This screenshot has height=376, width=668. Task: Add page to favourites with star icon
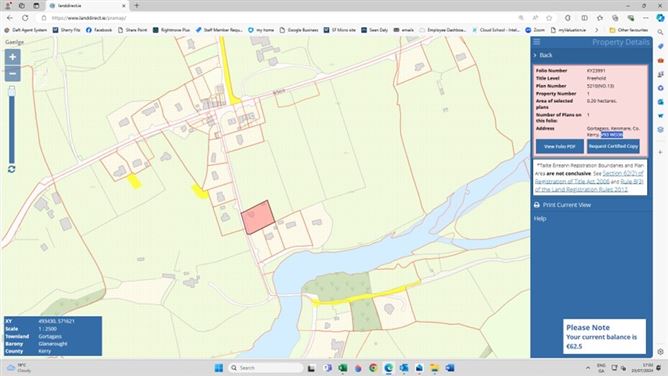(x=549, y=18)
